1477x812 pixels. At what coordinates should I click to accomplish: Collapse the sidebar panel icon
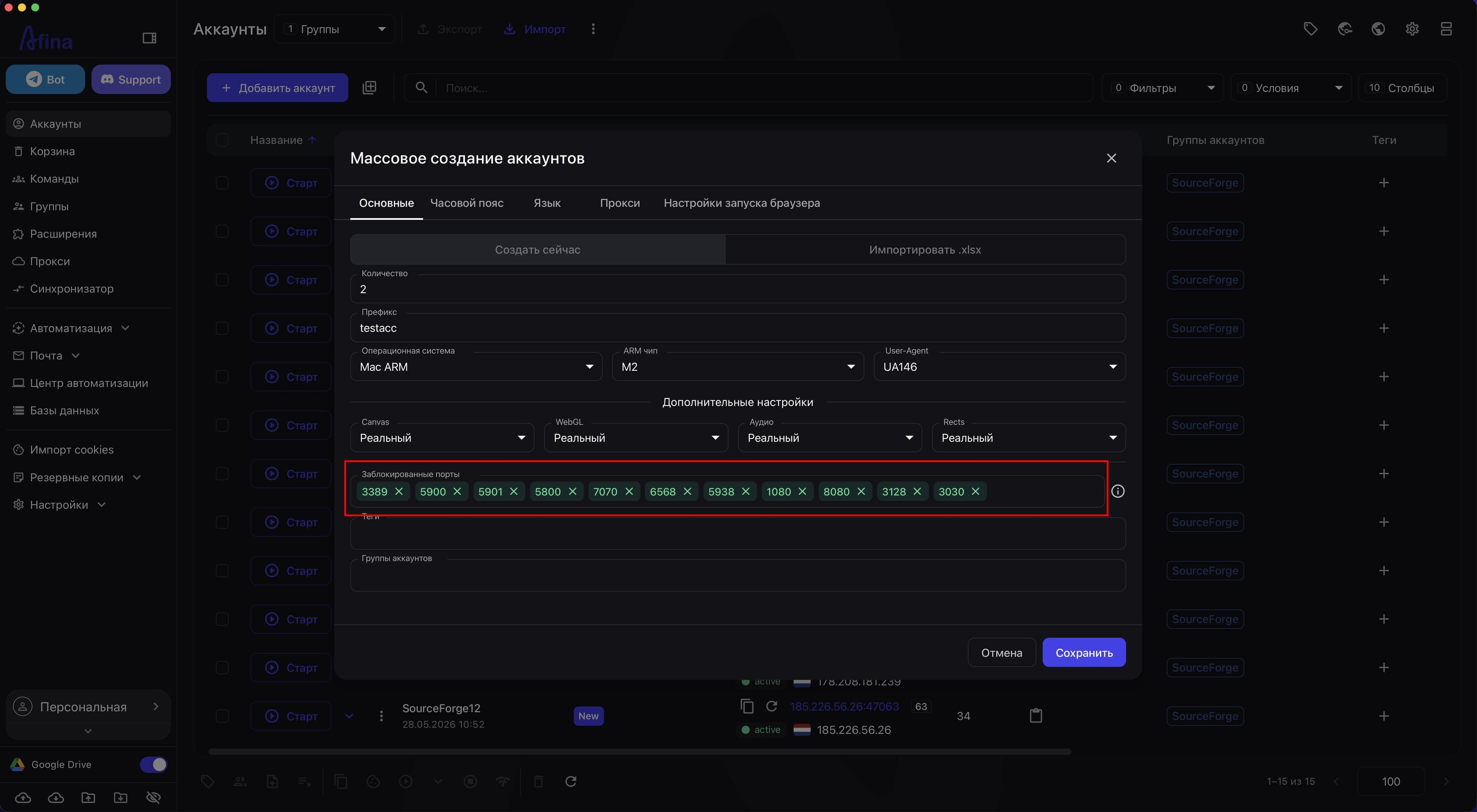tap(149, 38)
